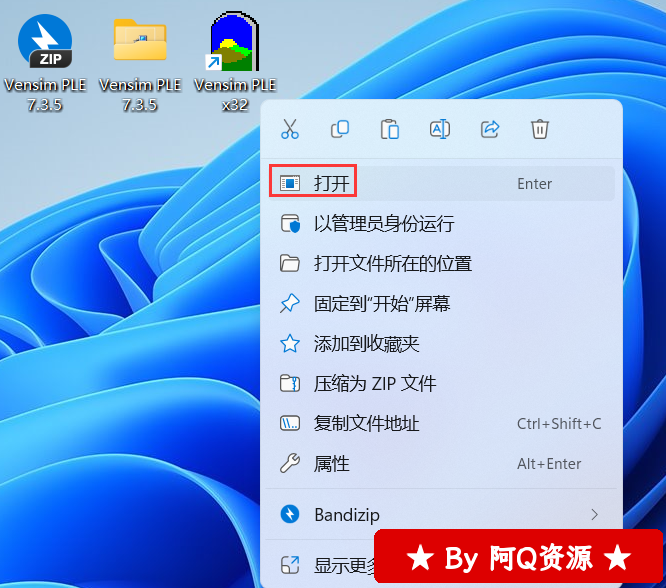Click the Alt+Enter shortcut text
This screenshot has height=588, width=666.
click(x=549, y=464)
